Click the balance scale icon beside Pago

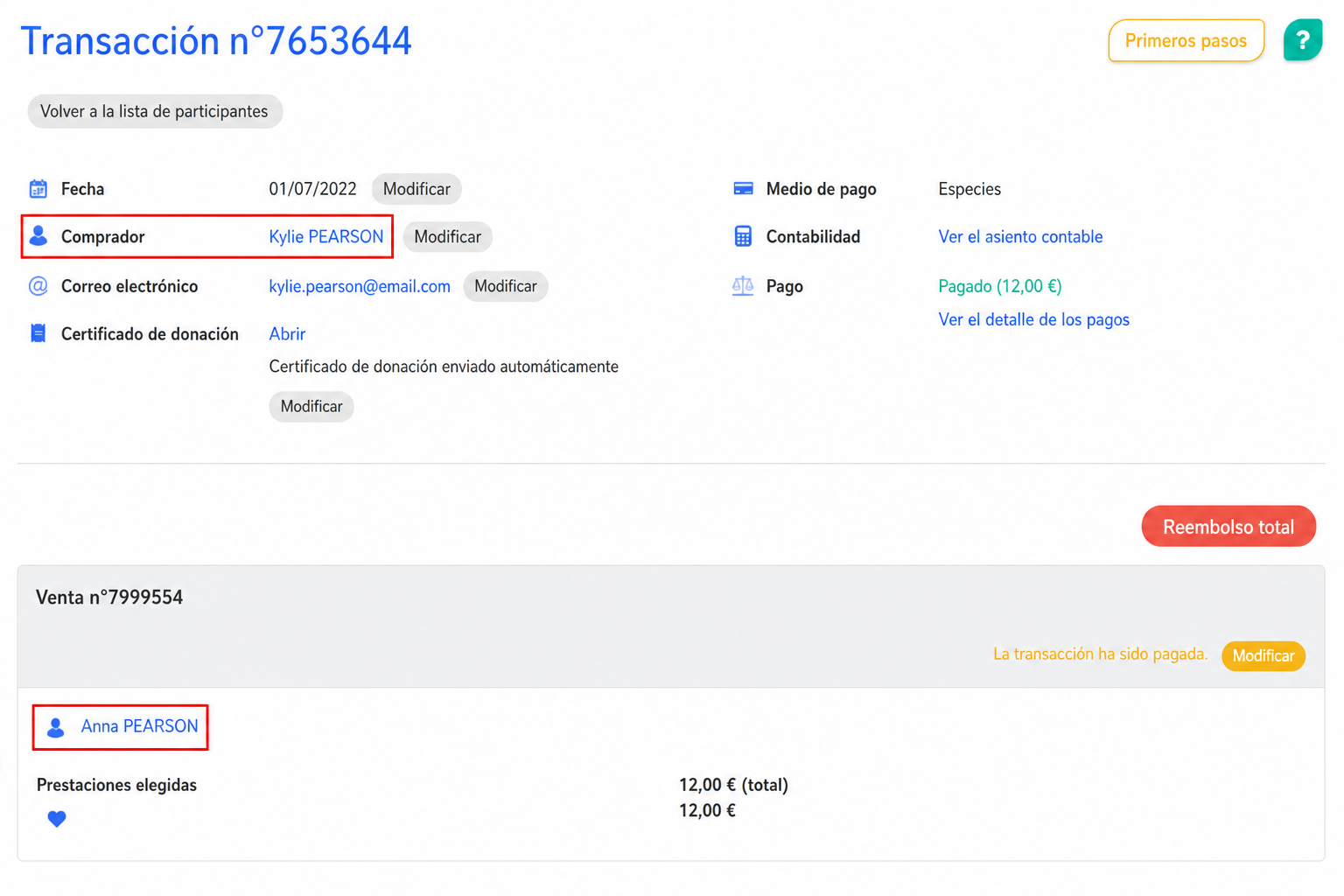[x=743, y=286]
